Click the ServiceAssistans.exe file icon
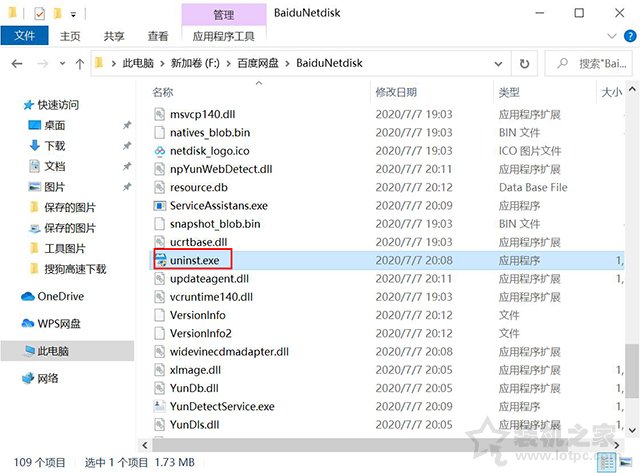This screenshot has width=640, height=473. click(x=160, y=206)
